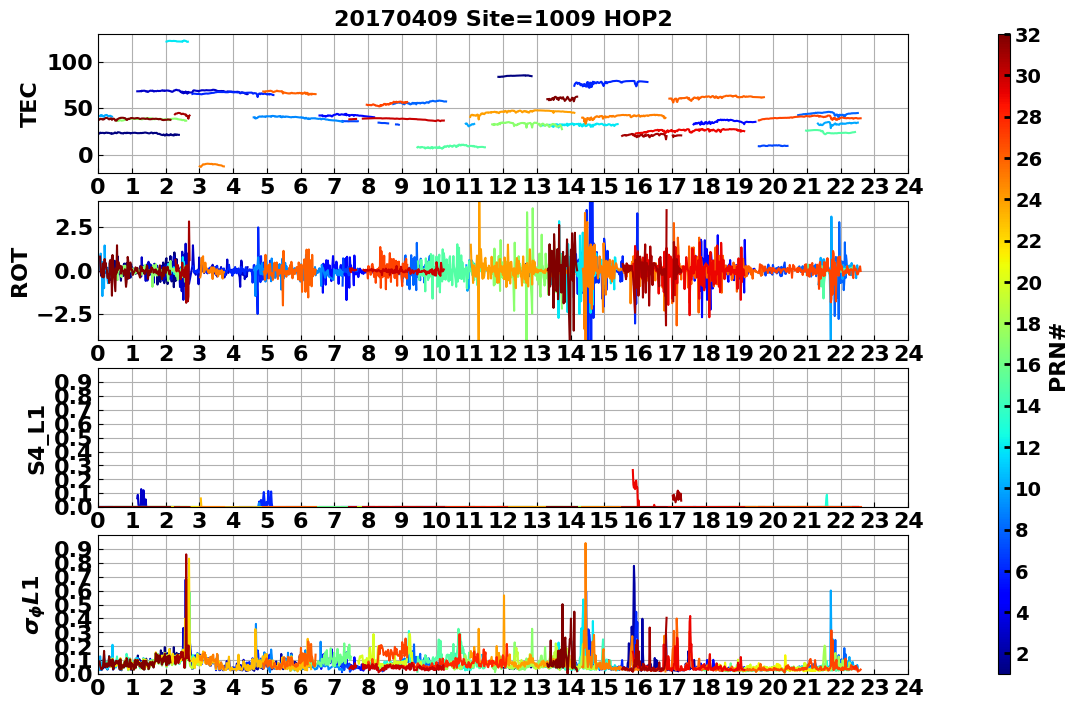1077x709 pixels.
Task: Click hour 12 tick under TEC panel
Action: coord(503,186)
